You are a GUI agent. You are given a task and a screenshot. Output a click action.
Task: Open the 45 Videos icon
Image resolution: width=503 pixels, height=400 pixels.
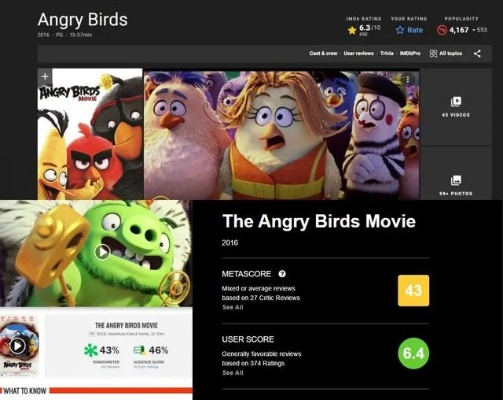(456, 101)
